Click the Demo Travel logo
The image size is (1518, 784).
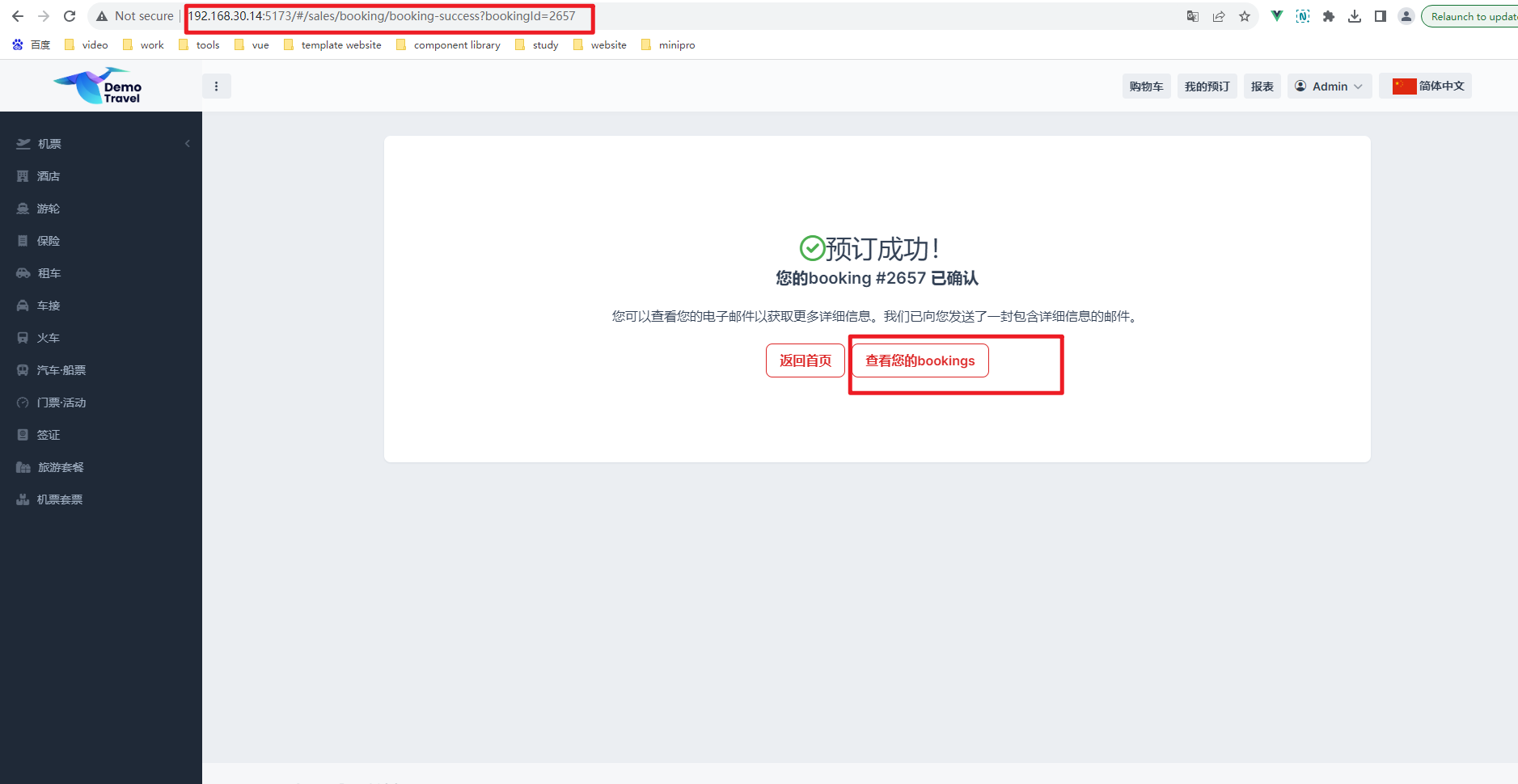tap(99, 86)
